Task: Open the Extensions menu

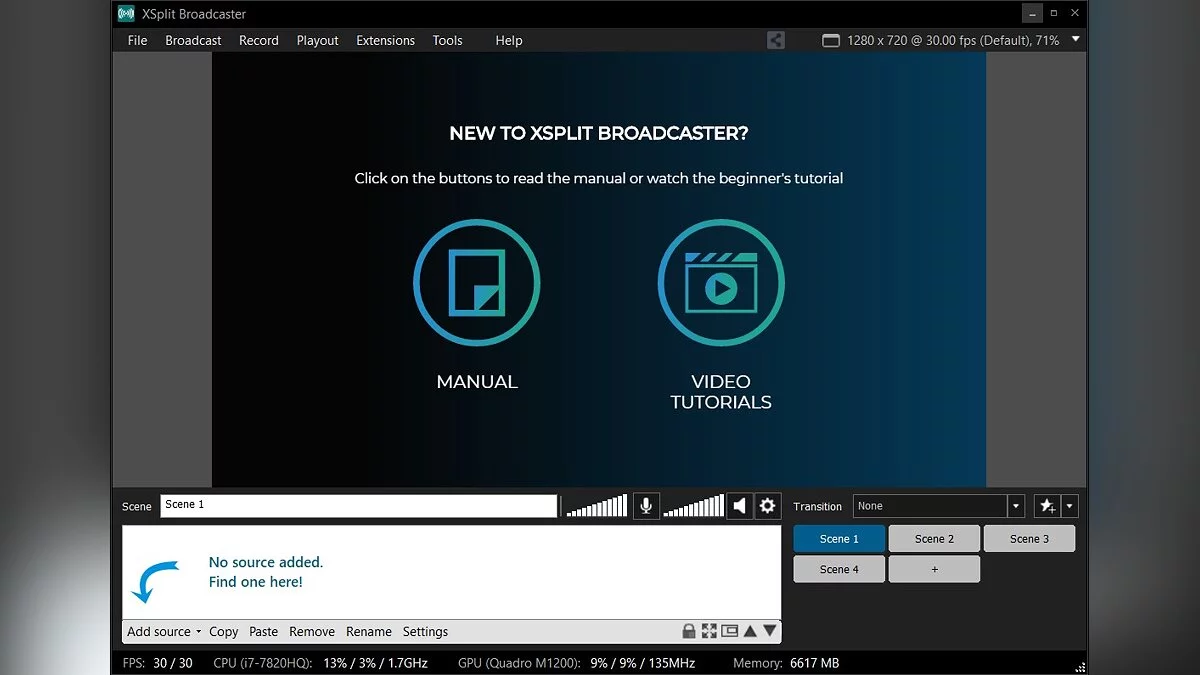Action: [x=385, y=41]
